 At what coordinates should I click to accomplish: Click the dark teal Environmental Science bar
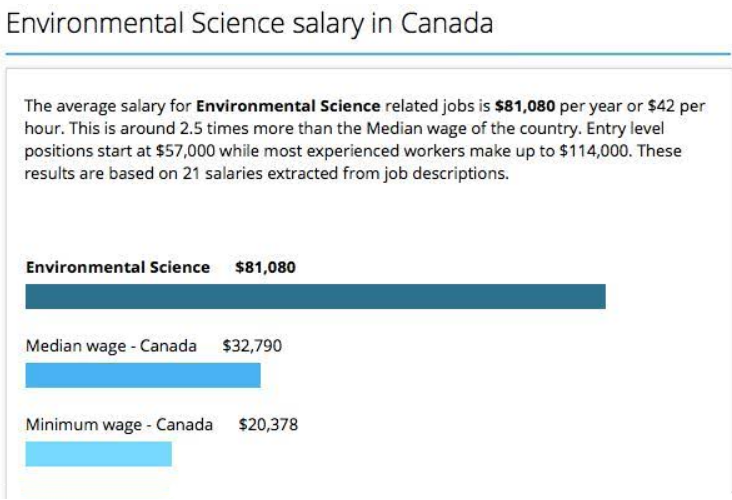tap(315, 296)
